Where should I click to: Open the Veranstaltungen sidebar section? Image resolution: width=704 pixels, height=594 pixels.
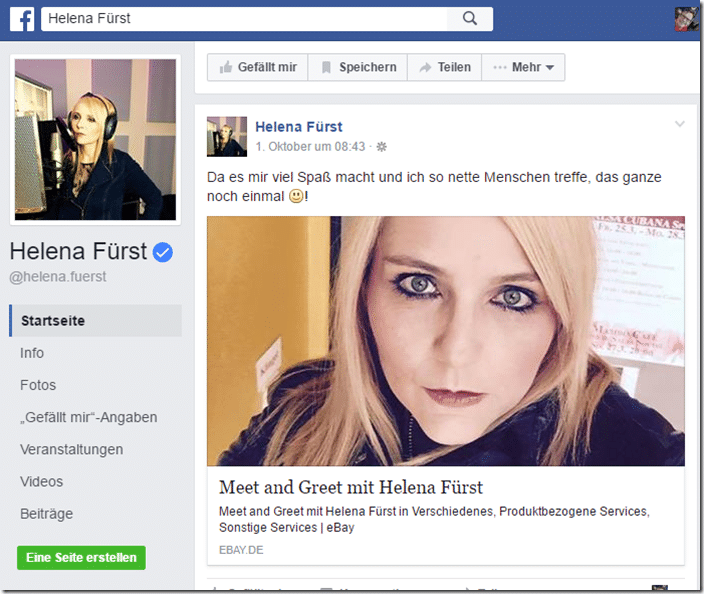(x=71, y=449)
